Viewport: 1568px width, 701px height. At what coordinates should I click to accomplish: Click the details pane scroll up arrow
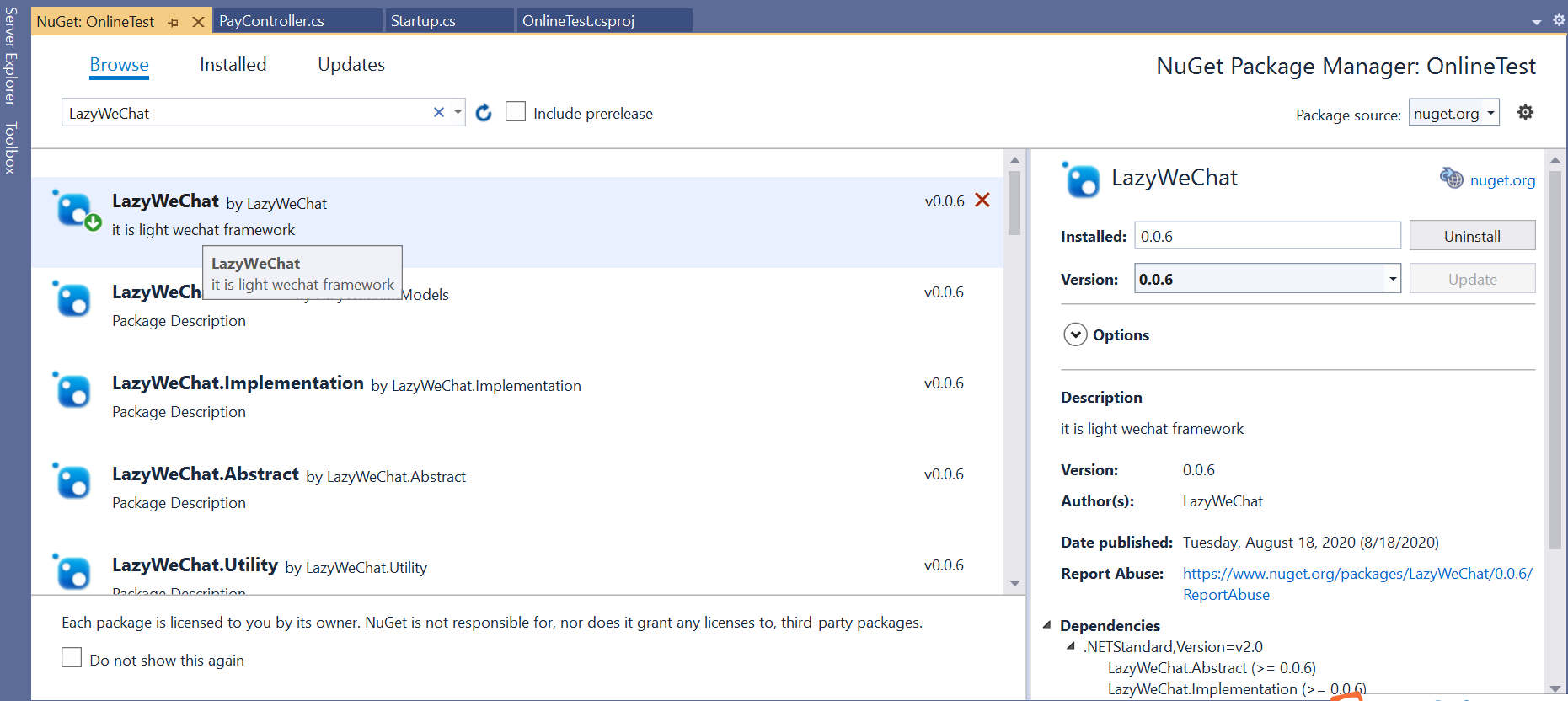[x=1555, y=160]
